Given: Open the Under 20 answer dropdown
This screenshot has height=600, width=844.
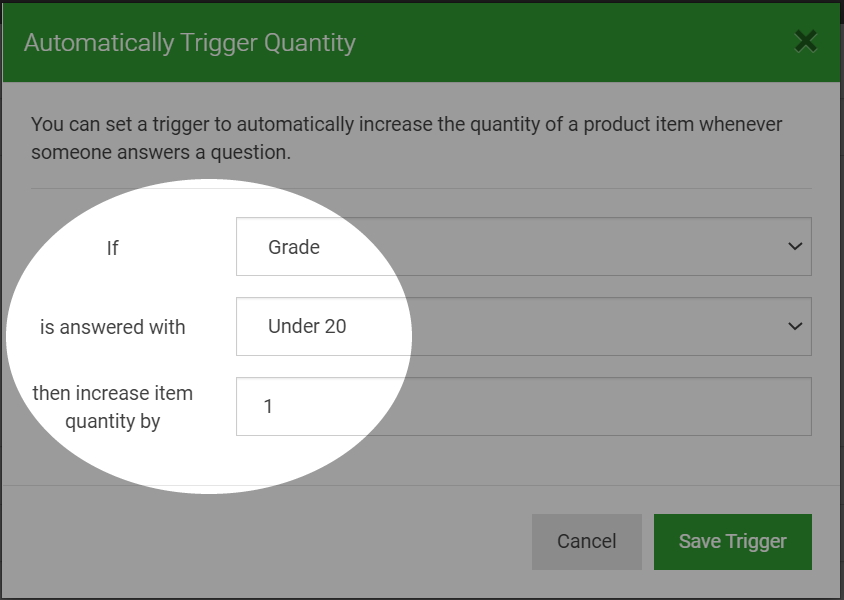Looking at the screenshot, I should point(524,326).
